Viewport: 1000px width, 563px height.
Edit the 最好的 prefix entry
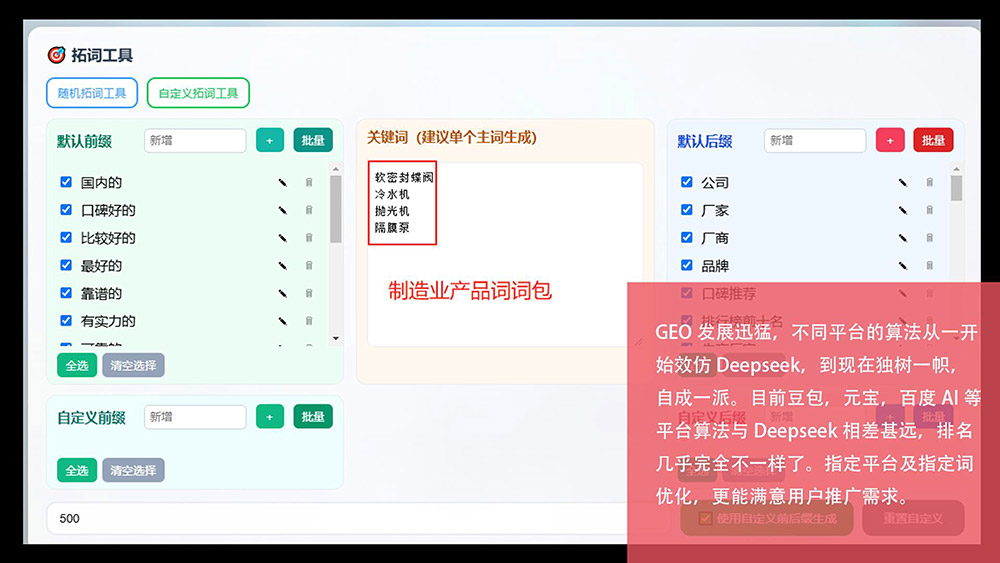point(283,265)
